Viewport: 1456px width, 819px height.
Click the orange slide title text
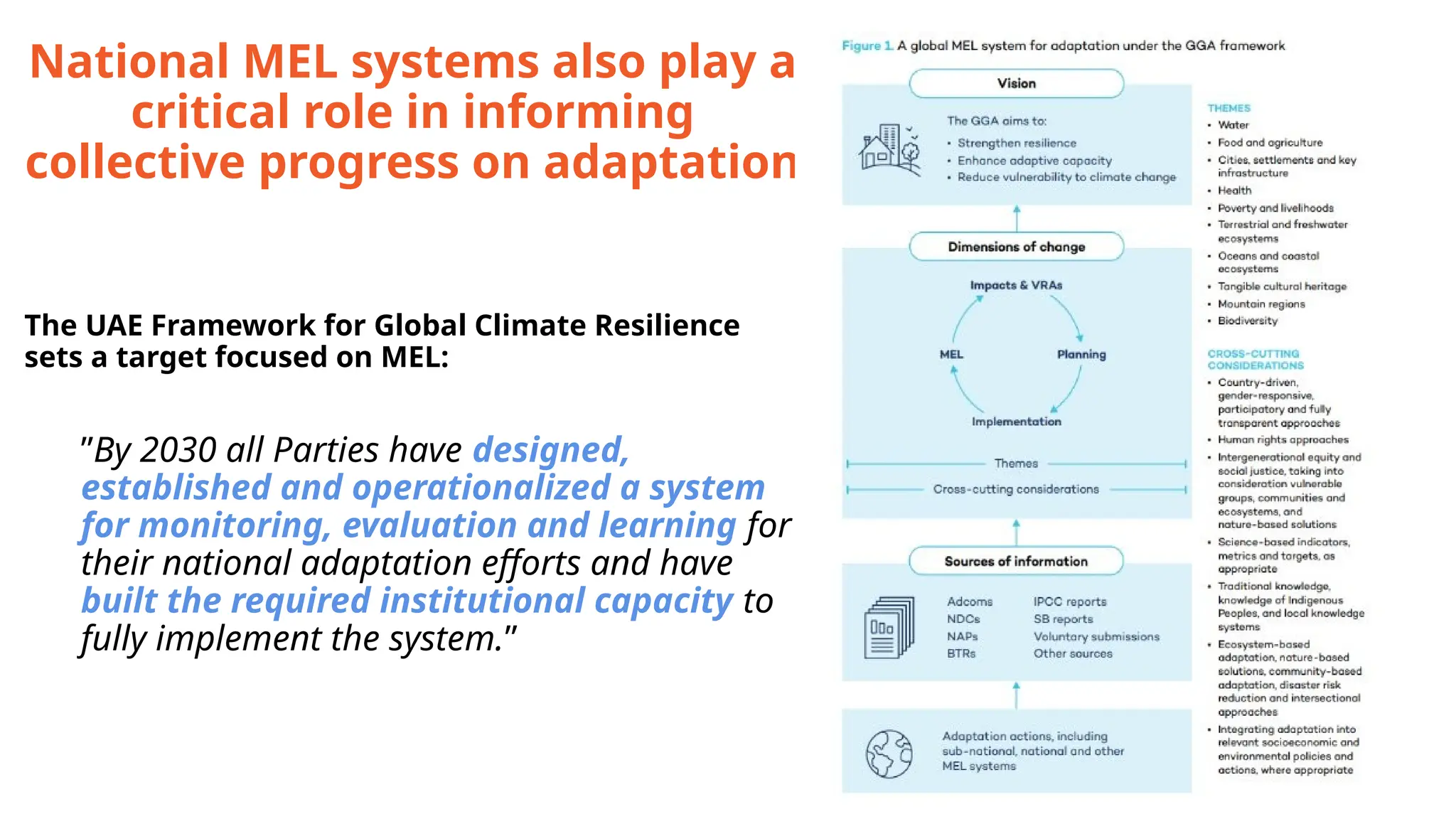[410, 112]
